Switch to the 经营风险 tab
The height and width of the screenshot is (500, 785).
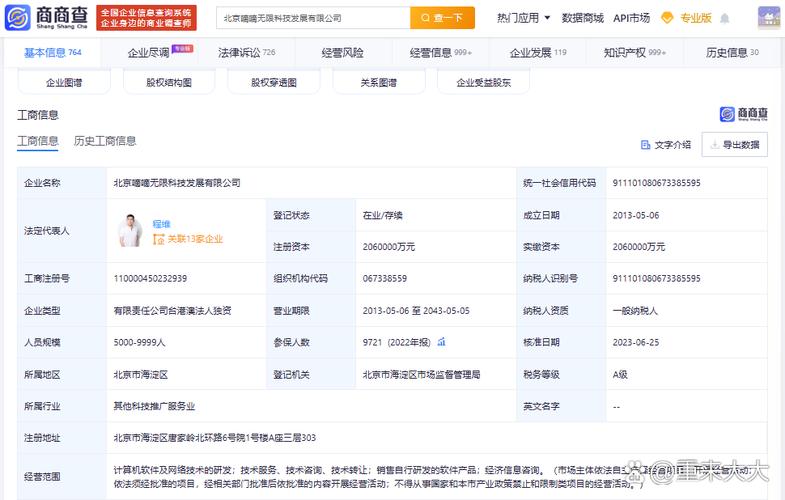342,53
